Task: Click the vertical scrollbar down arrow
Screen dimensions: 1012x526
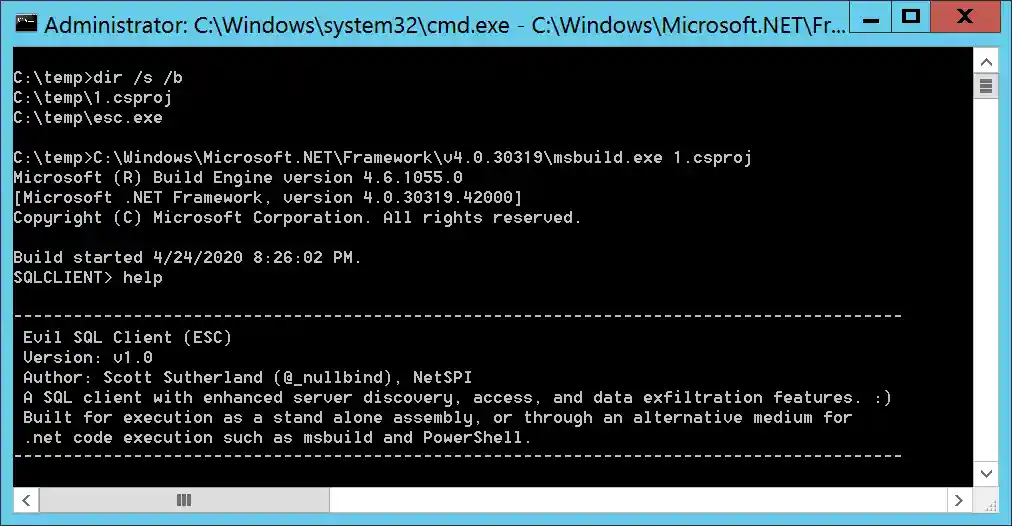Action: tap(985, 472)
